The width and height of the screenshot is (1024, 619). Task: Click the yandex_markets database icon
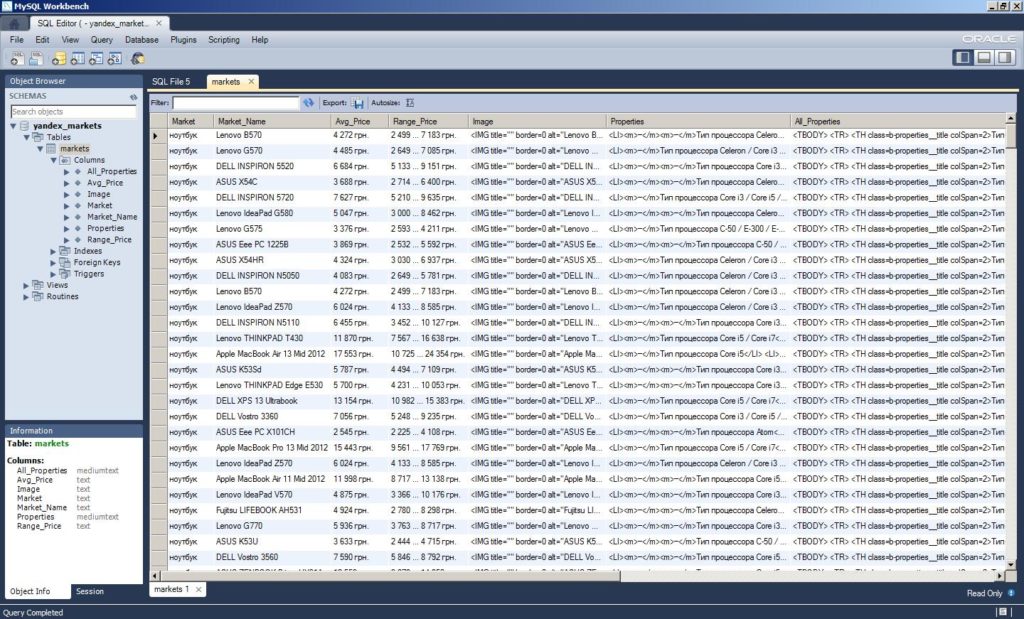point(24,125)
